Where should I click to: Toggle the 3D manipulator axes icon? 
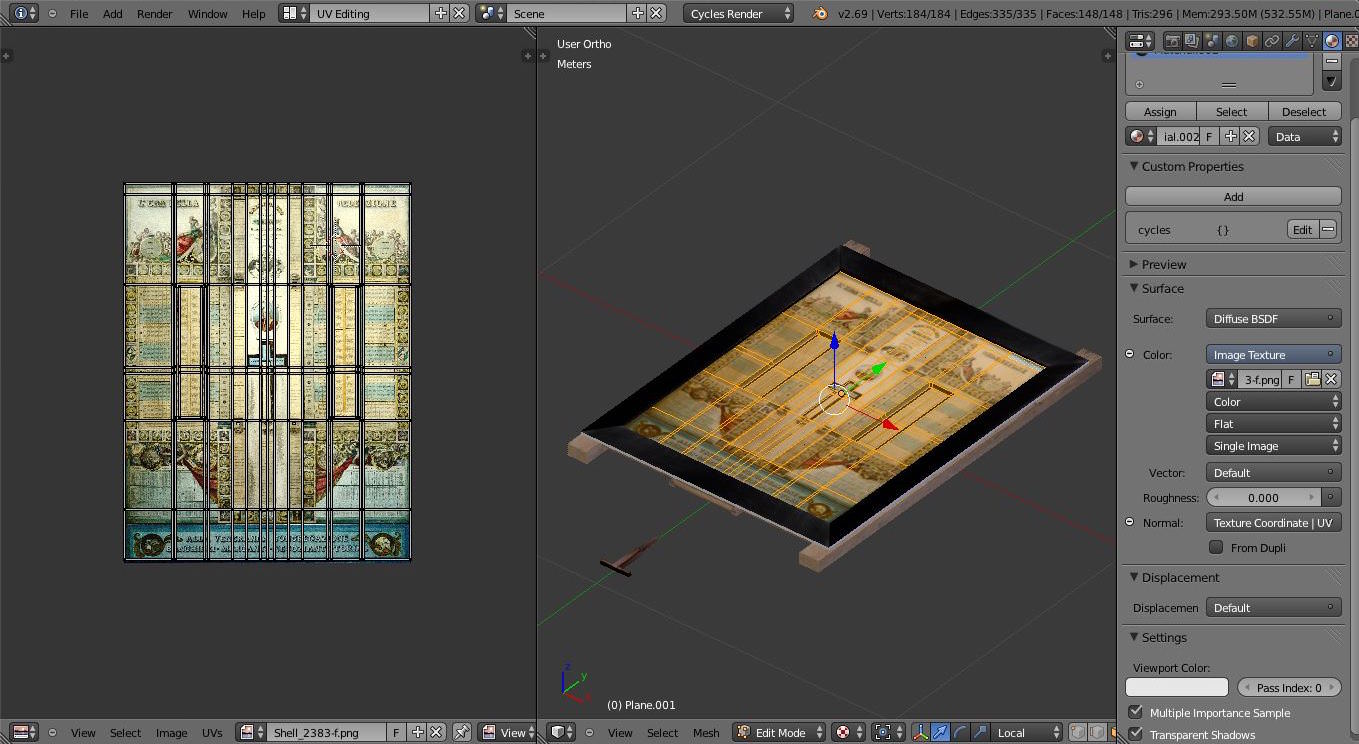coord(920,732)
